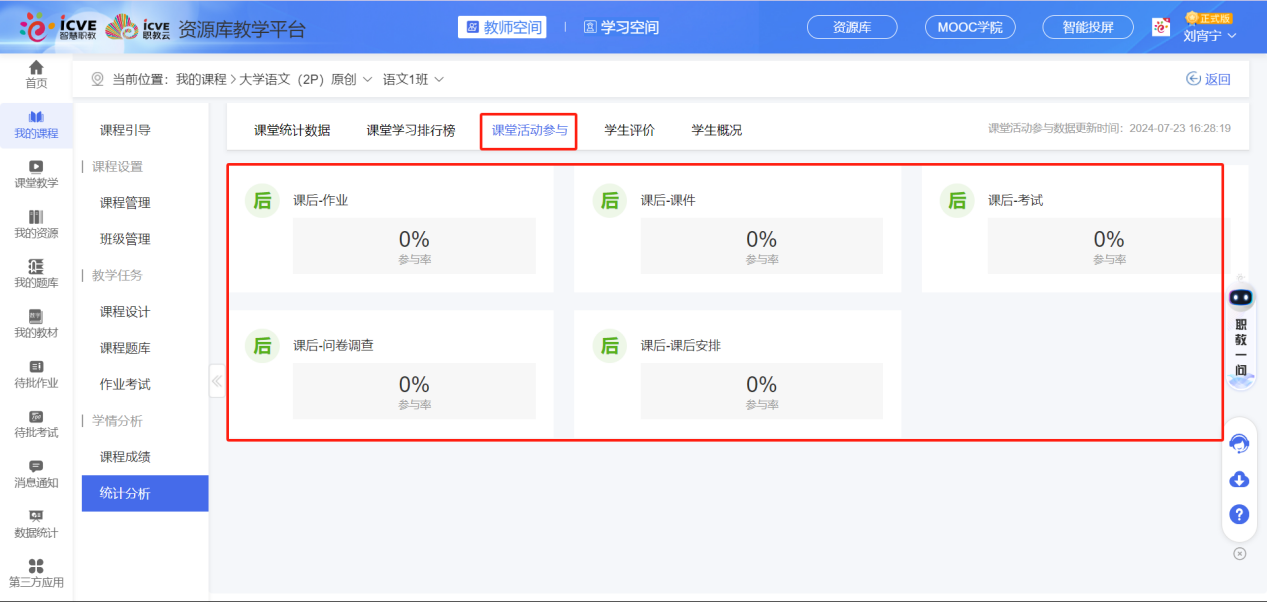This screenshot has height=602, width=1267.
Task: Open 资源库 from the top bar
Action: (851, 27)
